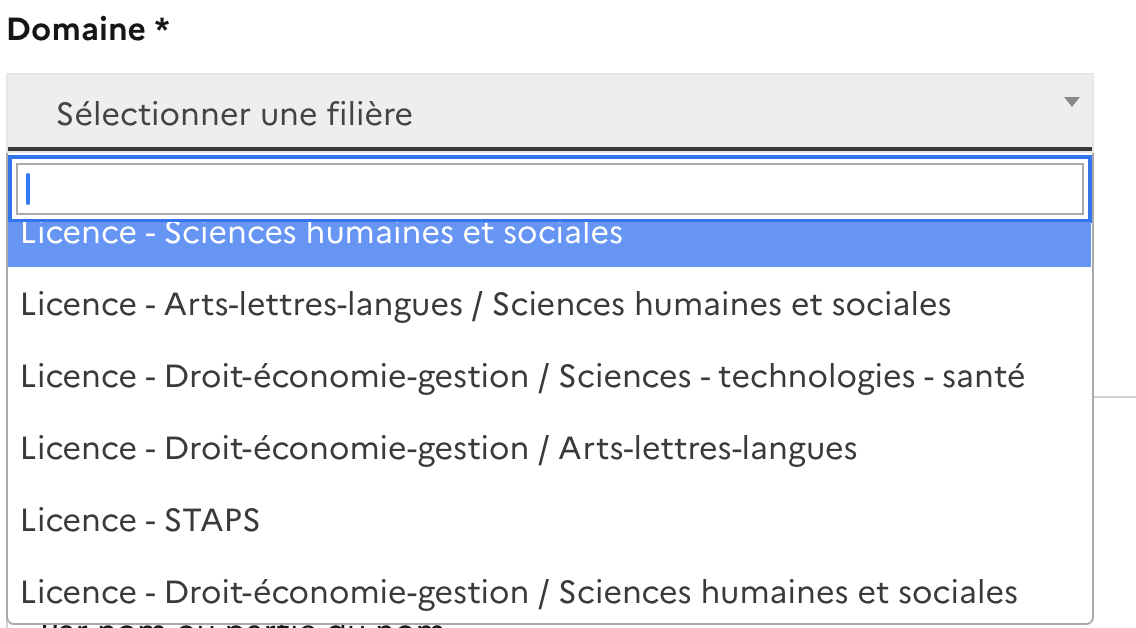Choose the Arts-lettres-langues / Sciences humaines entry

point(486,304)
